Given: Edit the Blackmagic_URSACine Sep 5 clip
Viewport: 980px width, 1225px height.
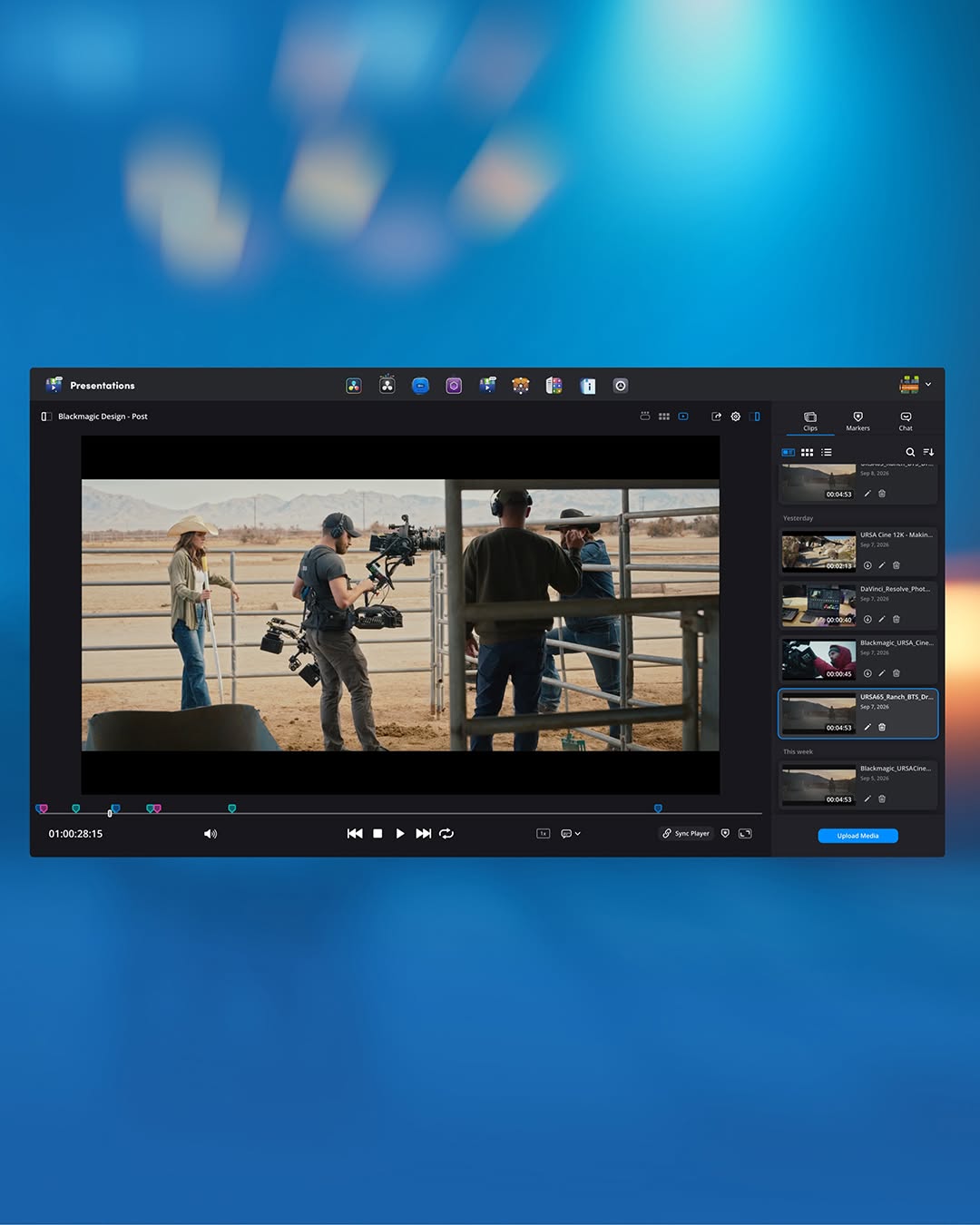Looking at the screenshot, I should coord(867,799).
